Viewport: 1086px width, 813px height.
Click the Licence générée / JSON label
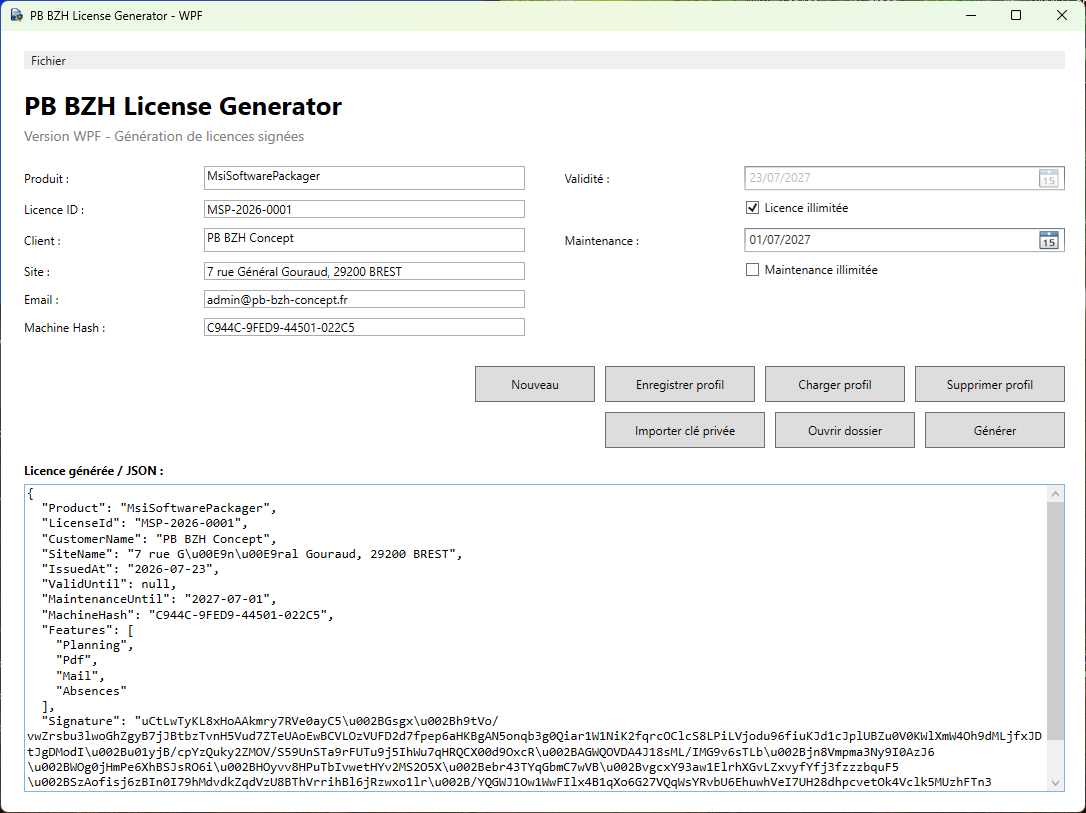click(94, 471)
